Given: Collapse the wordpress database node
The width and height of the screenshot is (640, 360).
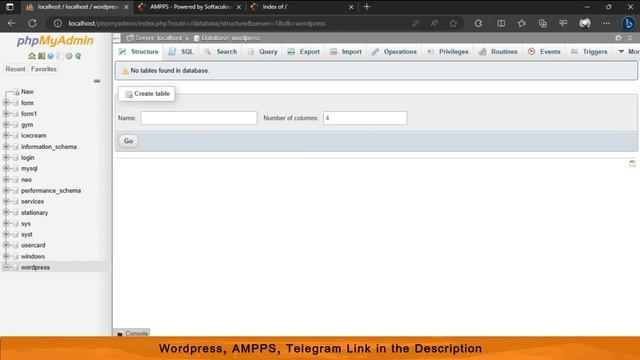Looking at the screenshot, I should (x=6, y=267).
